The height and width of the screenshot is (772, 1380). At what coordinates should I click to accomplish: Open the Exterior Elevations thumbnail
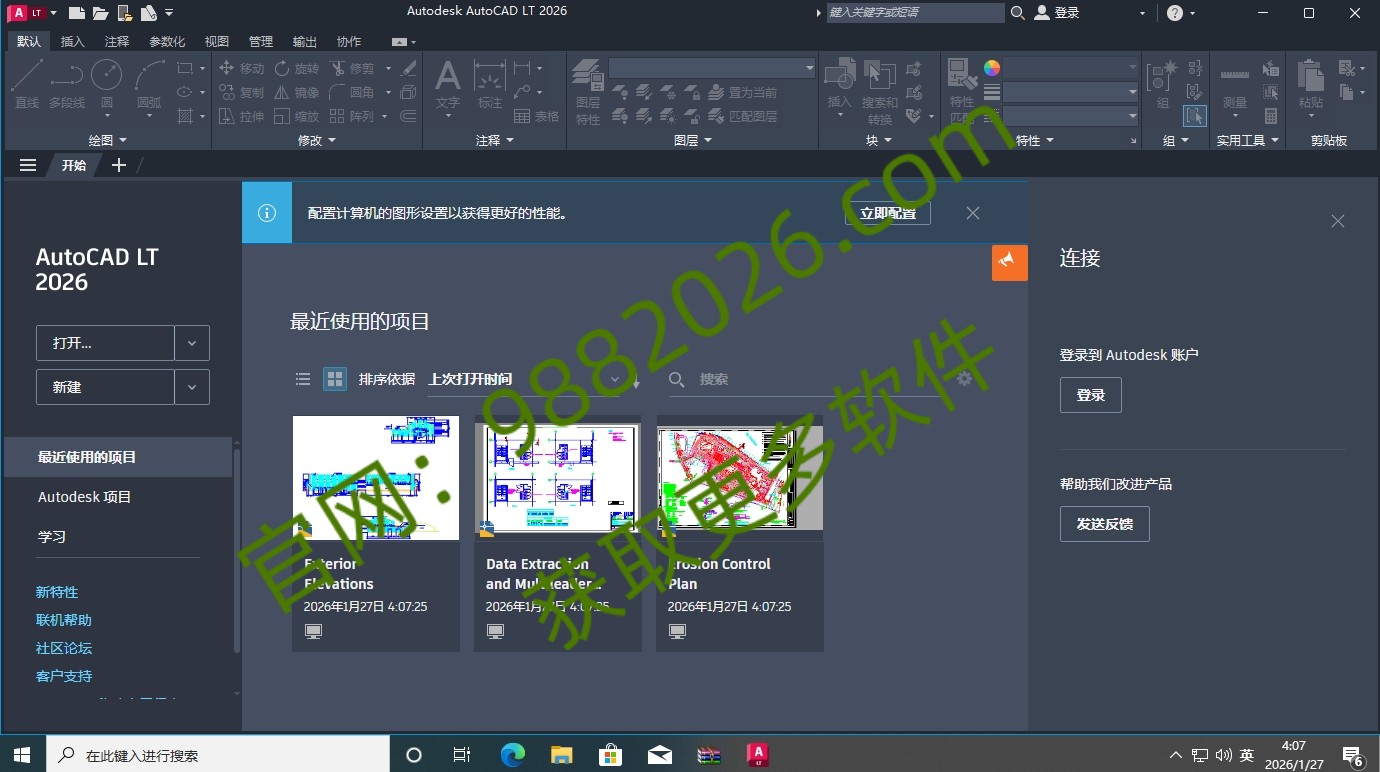pyautogui.click(x=376, y=478)
